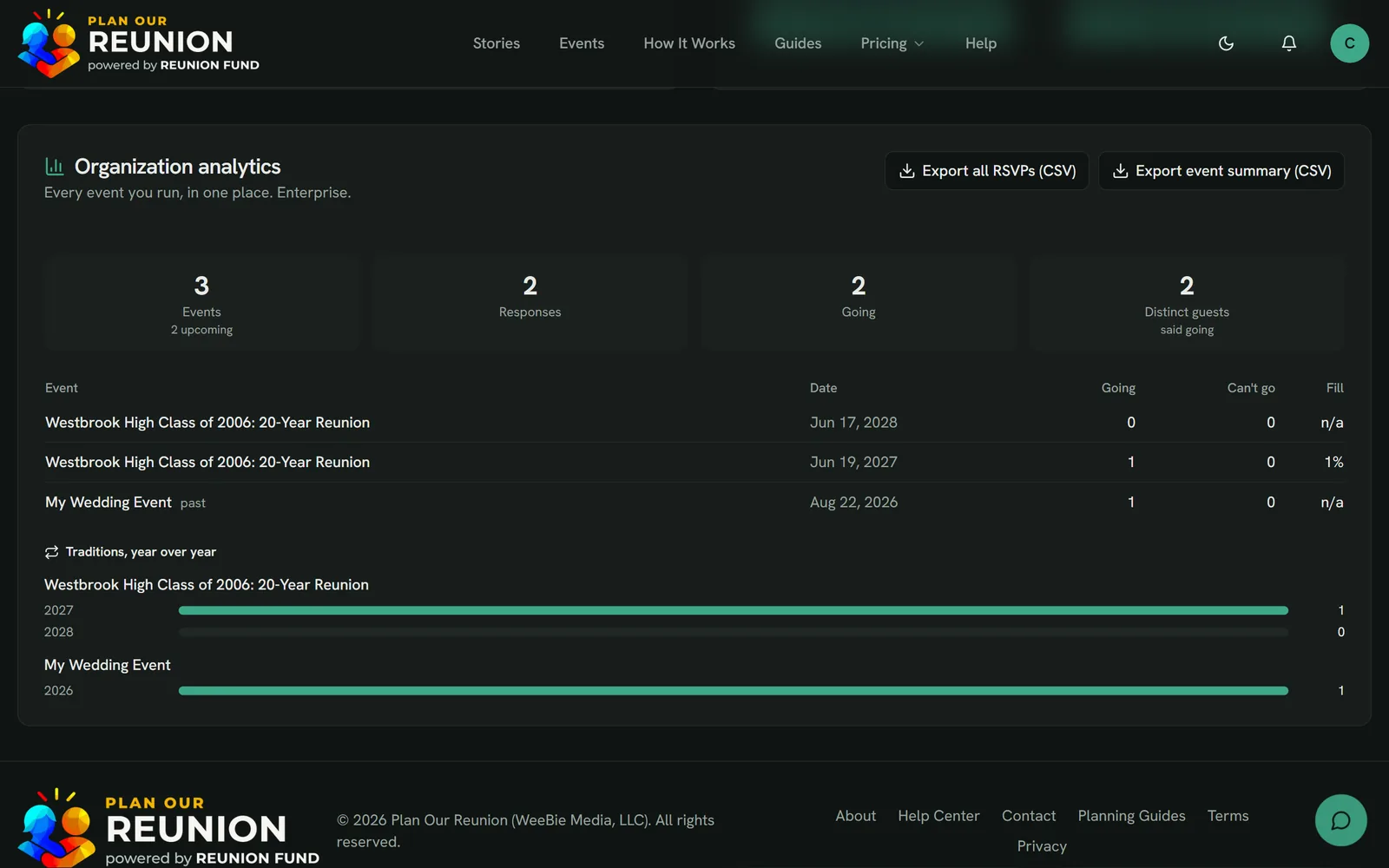
Task: Click the 2026 My Wedding Event progress bar
Action: point(734,691)
